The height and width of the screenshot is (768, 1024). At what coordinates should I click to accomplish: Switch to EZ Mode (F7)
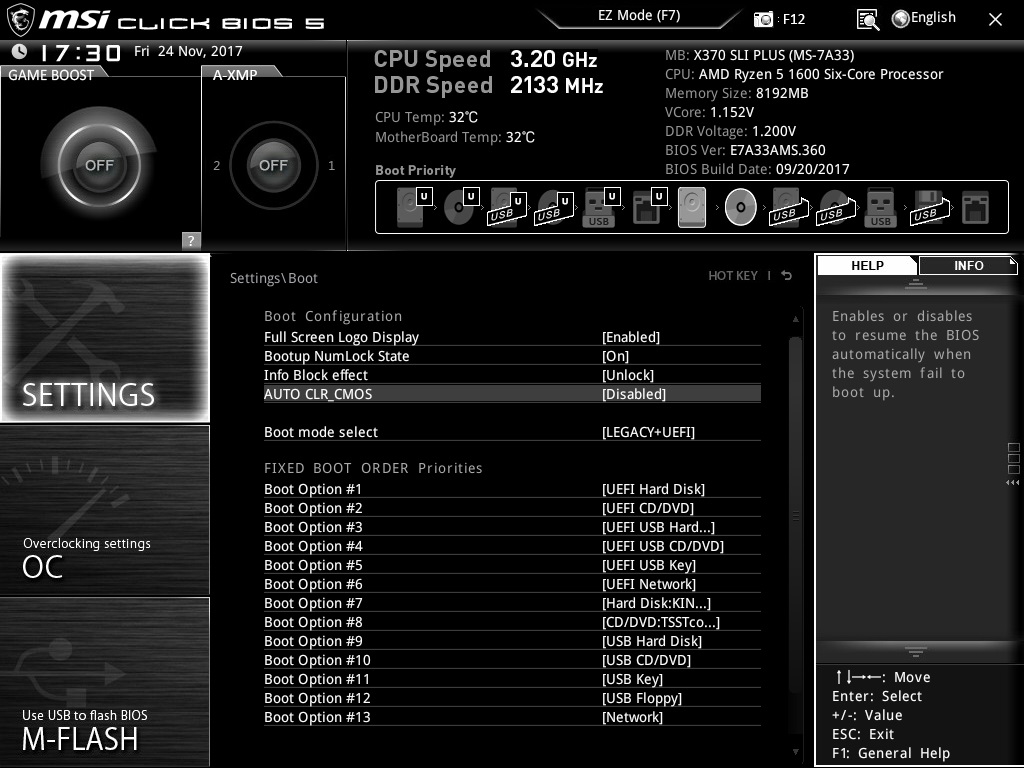639,15
